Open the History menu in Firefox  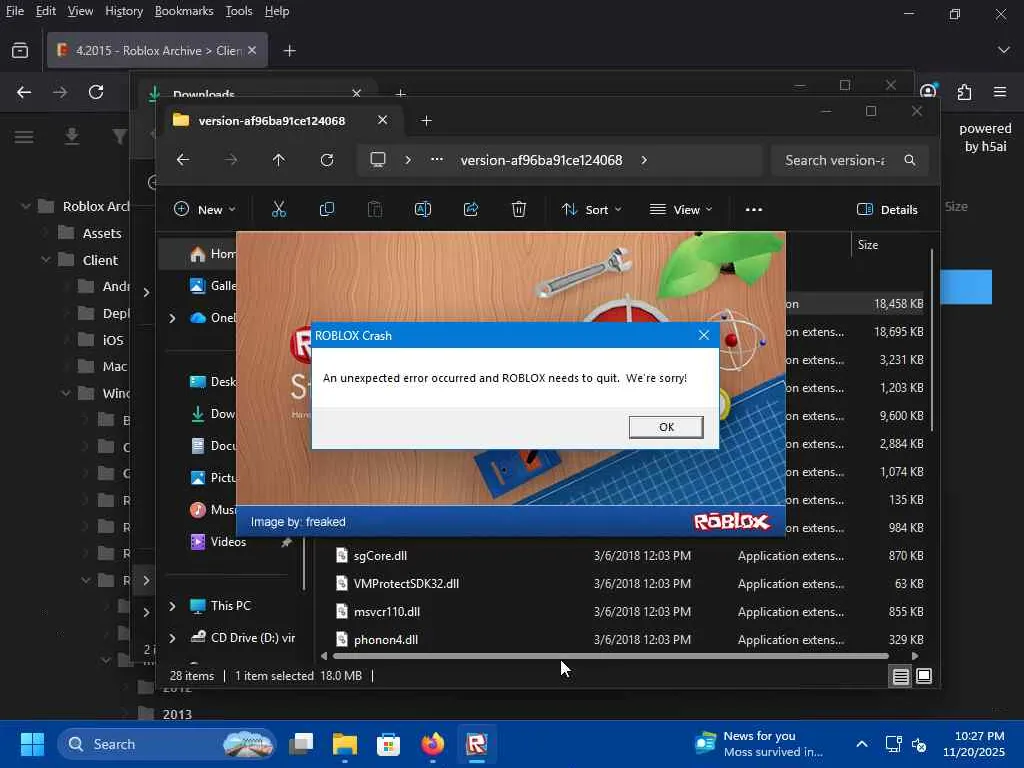click(124, 11)
